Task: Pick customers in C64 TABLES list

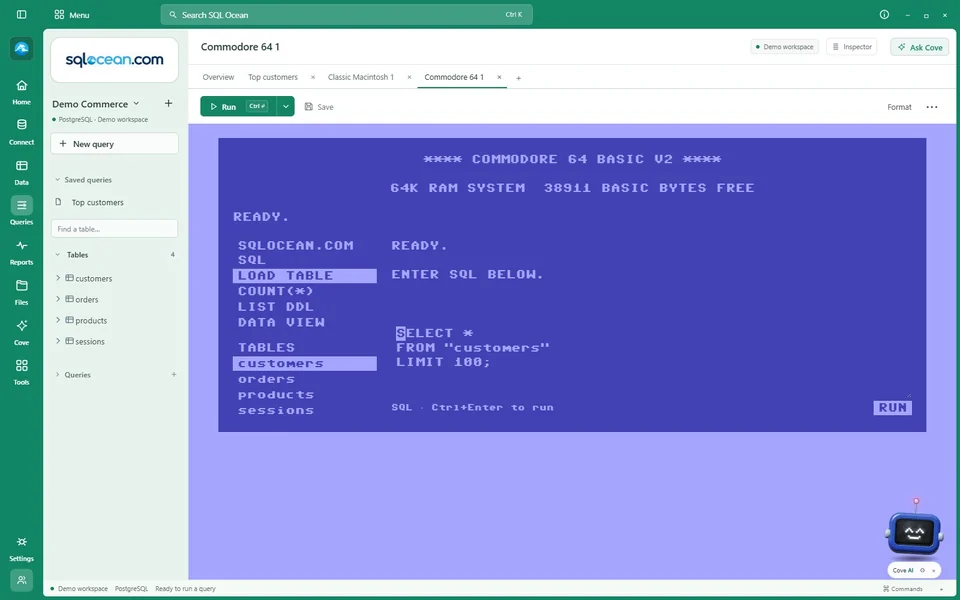Action: [304, 364]
